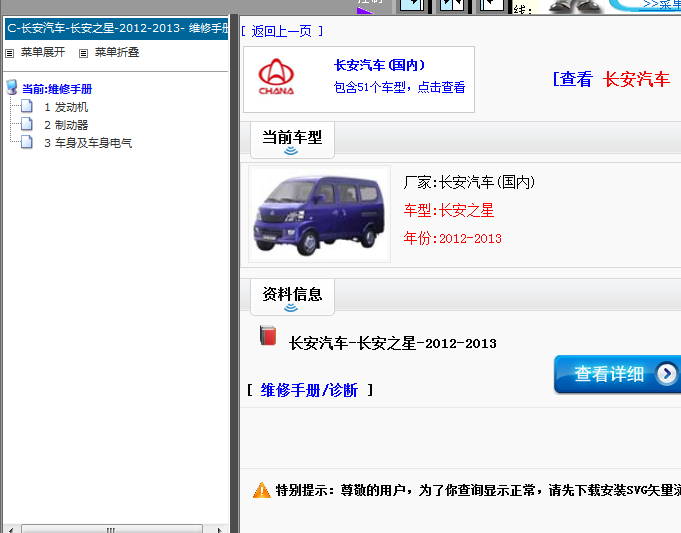Click the computer icon beside 当前:维修手册
This screenshot has height=533, width=681.
(x=12, y=87)
